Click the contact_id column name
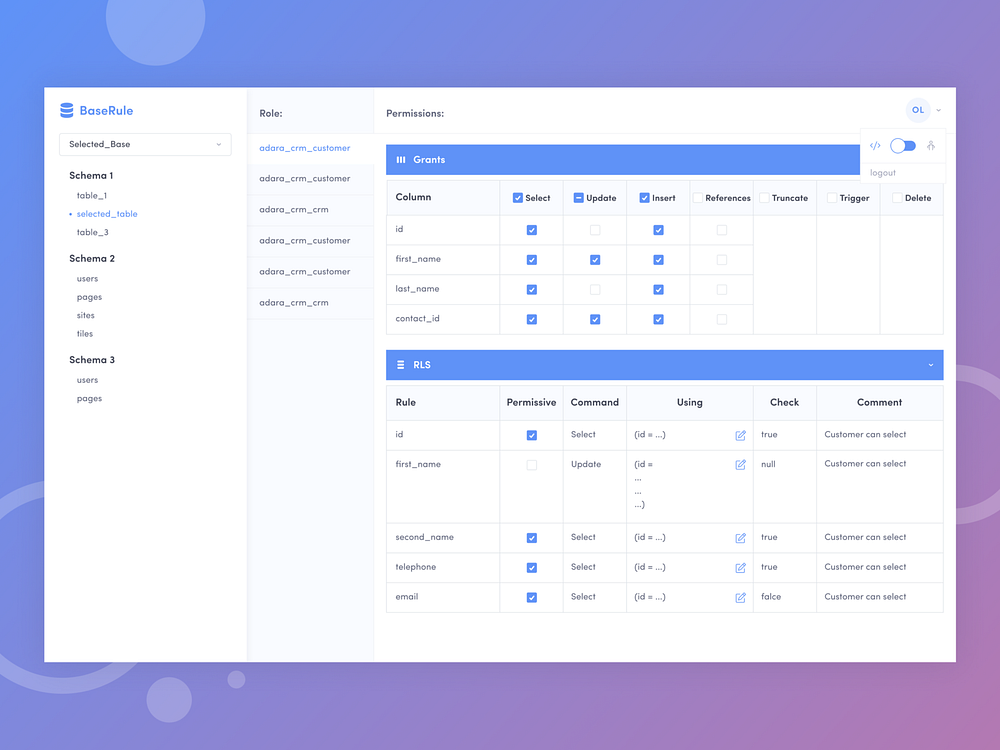The height and width of the screenshot is (750, 1000). click(417, 319)
